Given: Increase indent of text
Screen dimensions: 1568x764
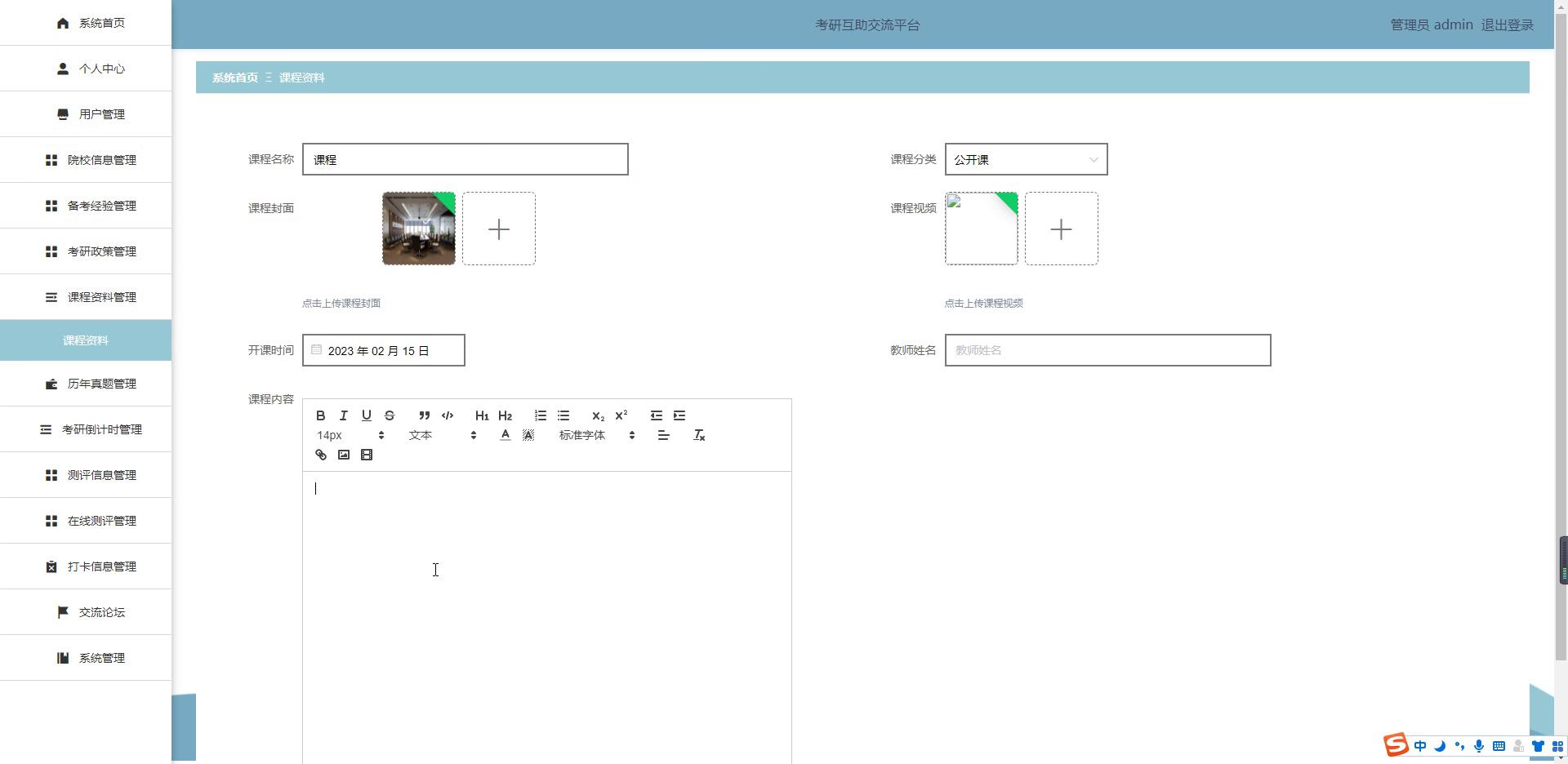Looking at the screenshot, I should click(x=679, y=415).
